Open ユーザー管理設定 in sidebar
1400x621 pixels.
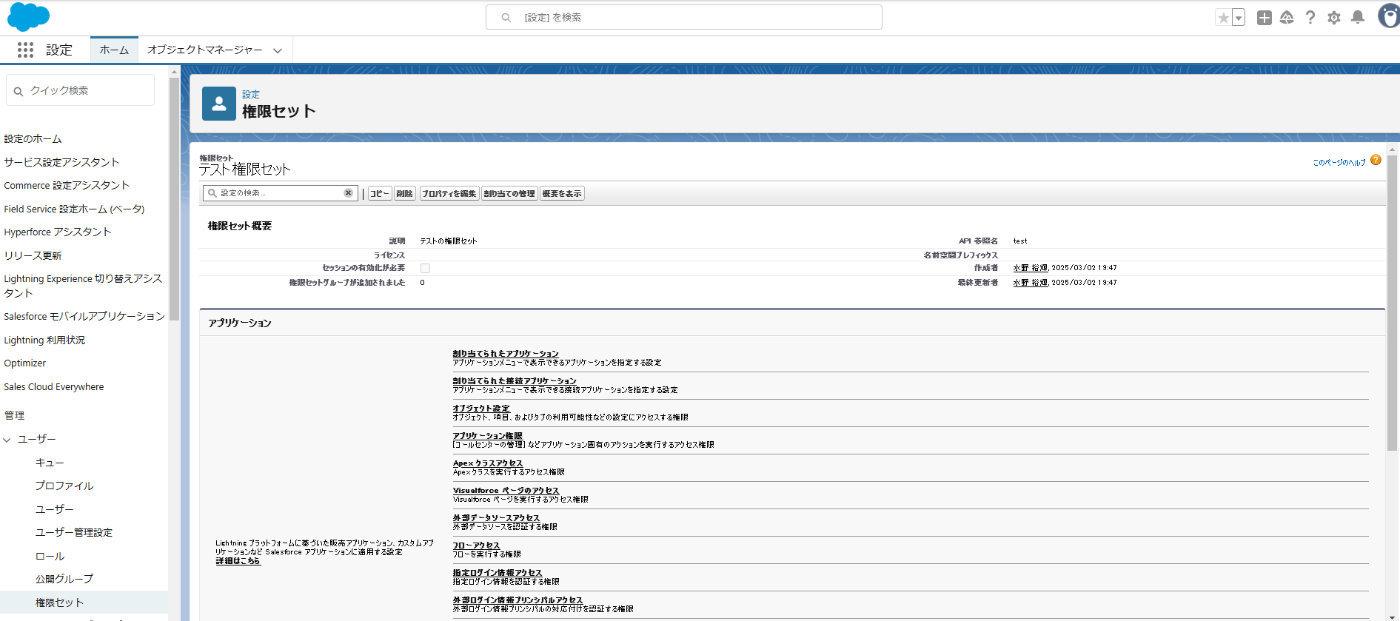pos(74,532)
